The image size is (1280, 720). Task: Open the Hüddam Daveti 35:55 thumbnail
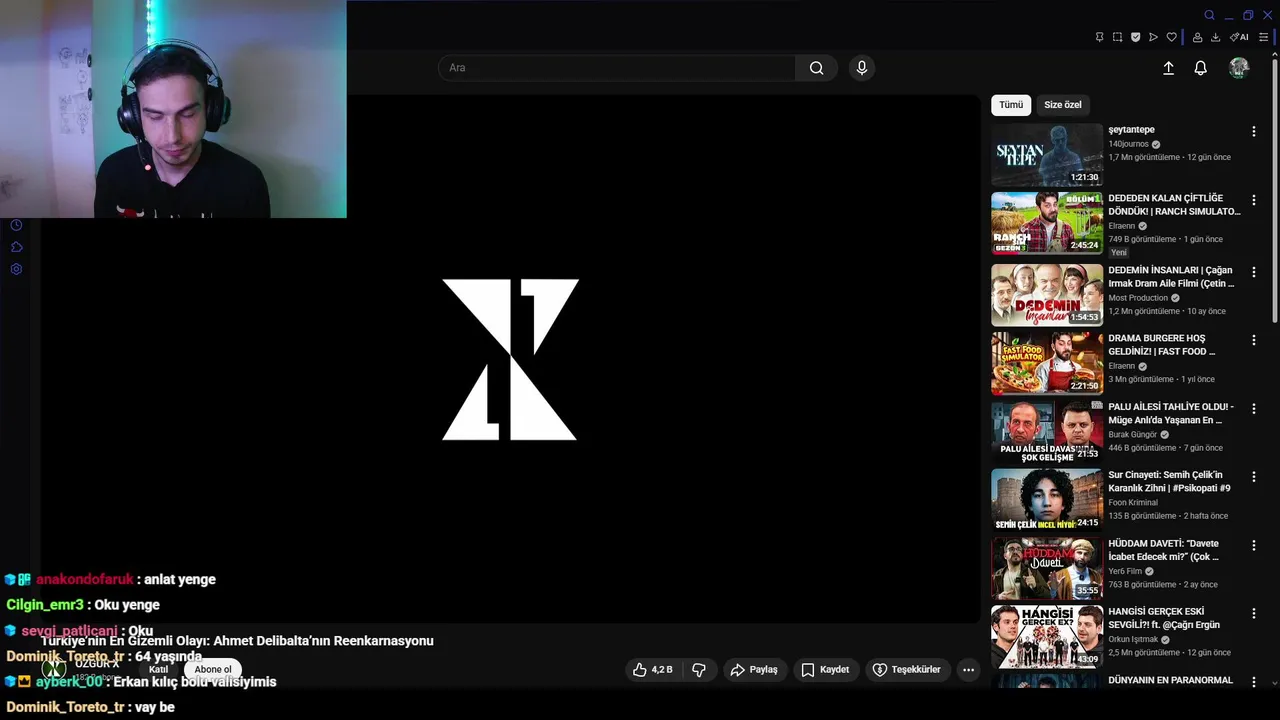(x=1047, y=569)
